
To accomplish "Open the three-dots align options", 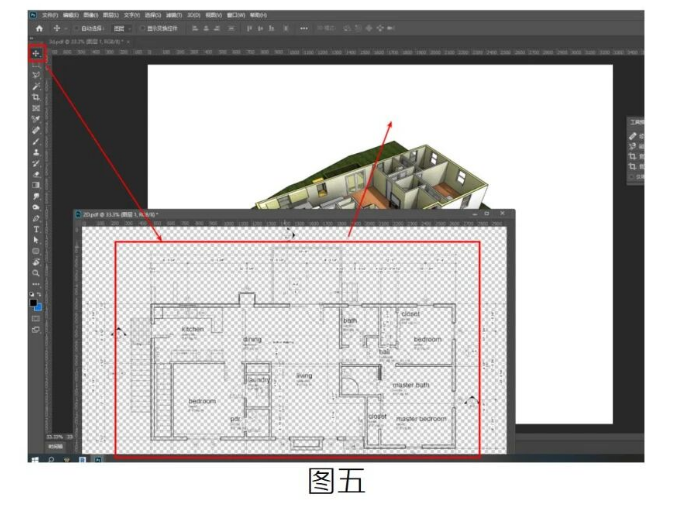I will (304, 29).
